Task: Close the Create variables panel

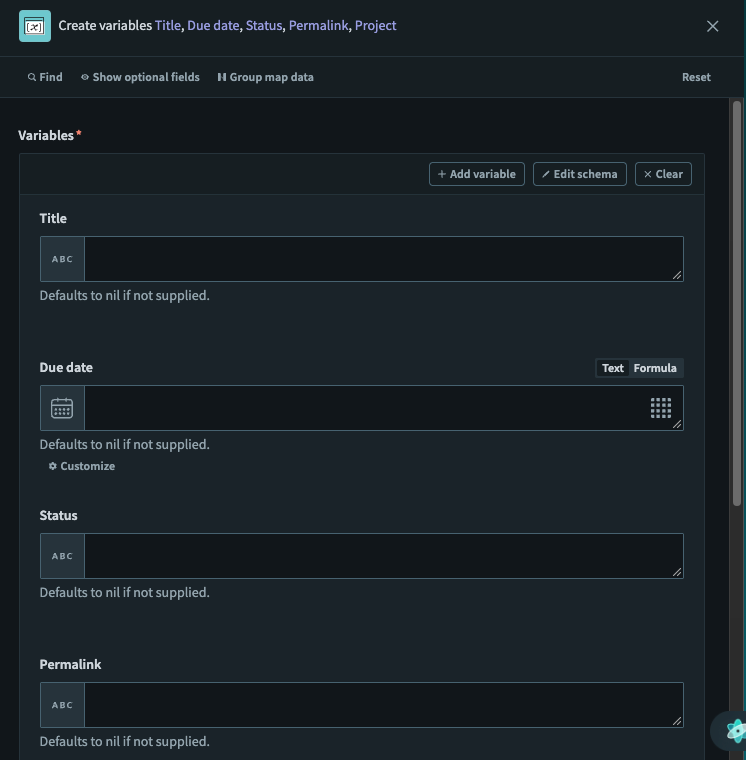Action: click(x=713, y=26)
